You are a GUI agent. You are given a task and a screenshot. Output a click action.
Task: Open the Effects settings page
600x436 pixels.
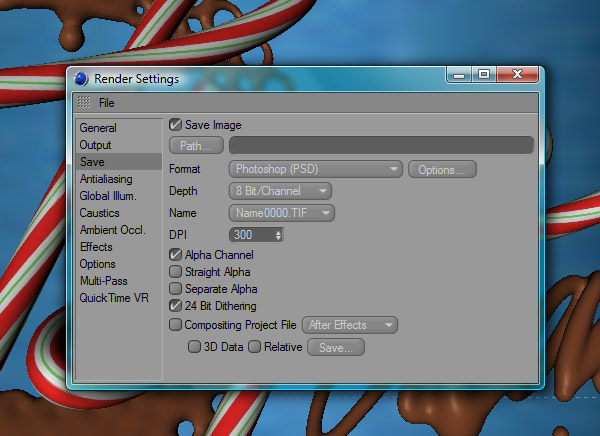click(96, 247)
